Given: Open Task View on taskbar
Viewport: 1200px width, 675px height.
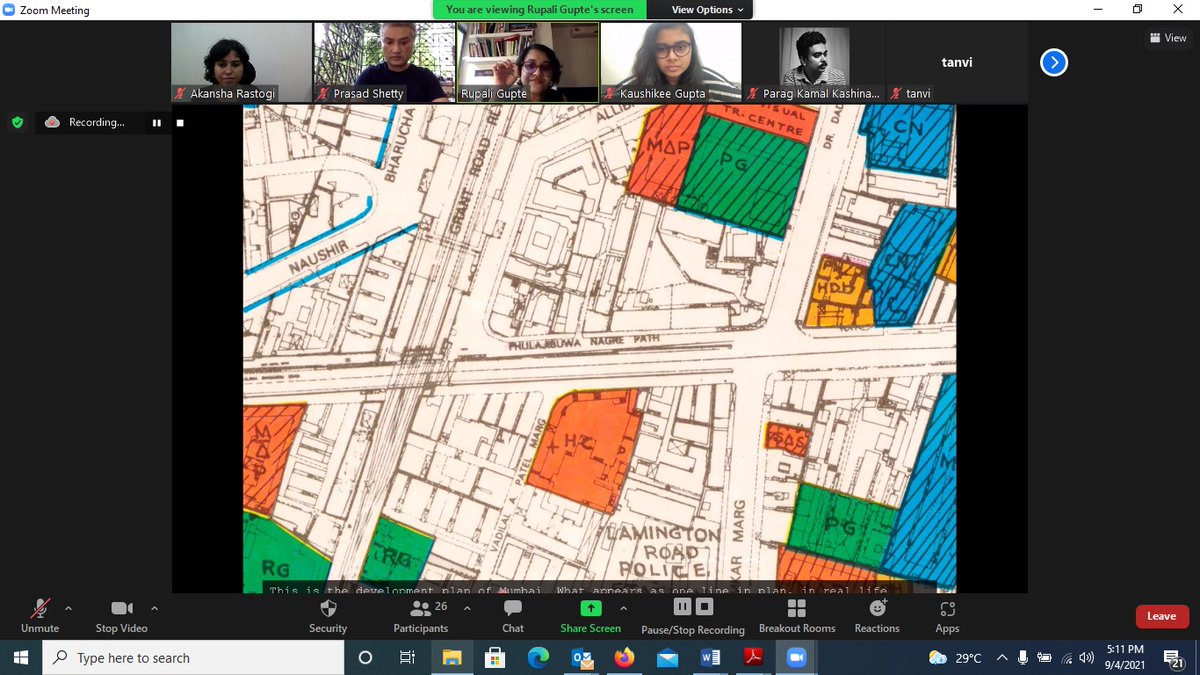Looking at the screenshot, I should click(x=407, y=658).
